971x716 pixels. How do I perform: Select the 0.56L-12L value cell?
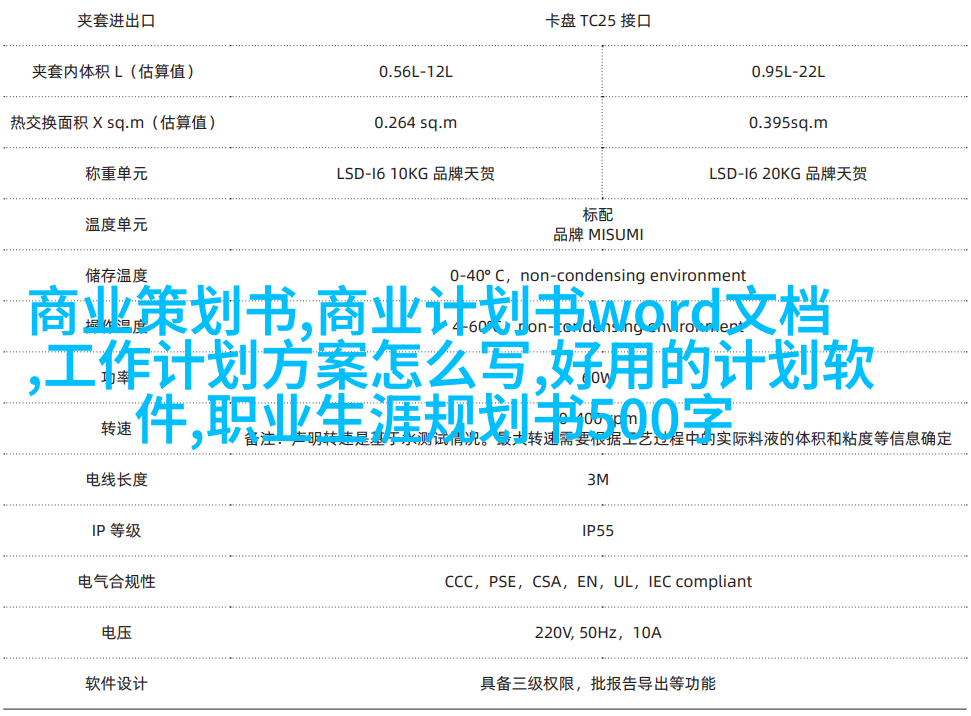pyautogui.click(x=415, y=71)
